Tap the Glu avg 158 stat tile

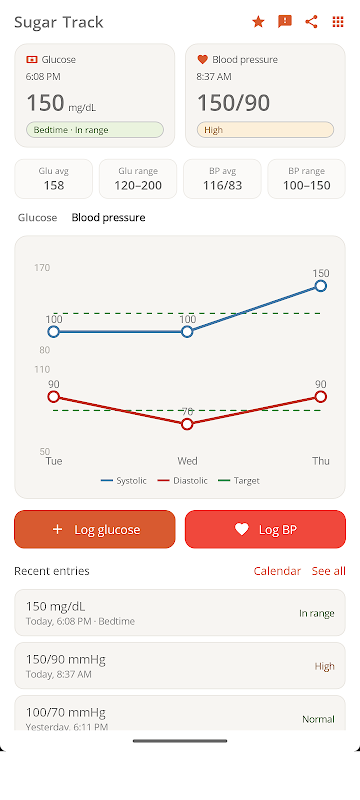[54, 179]
